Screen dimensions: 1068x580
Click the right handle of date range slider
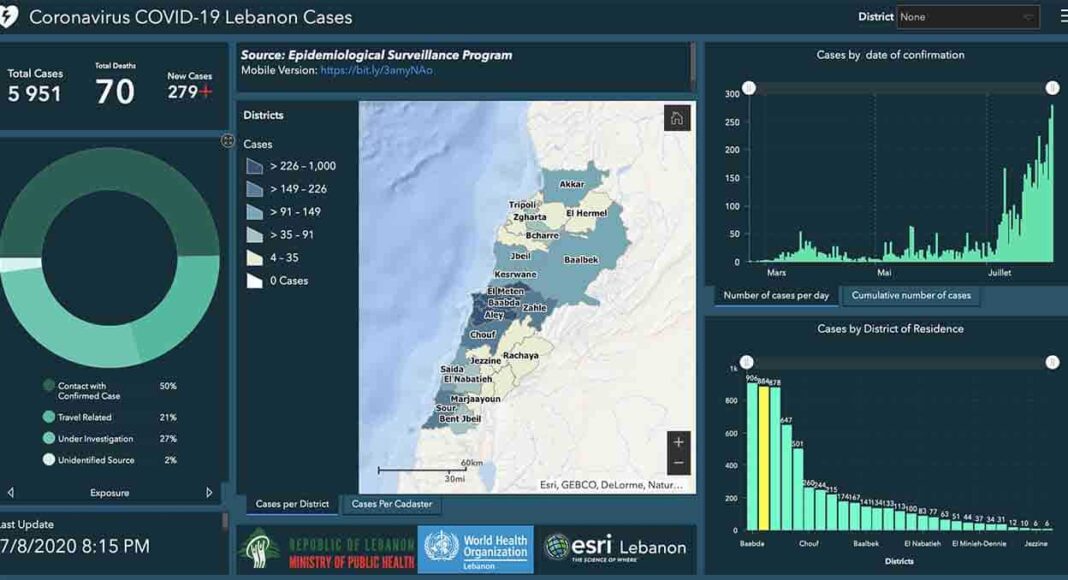1052,88
